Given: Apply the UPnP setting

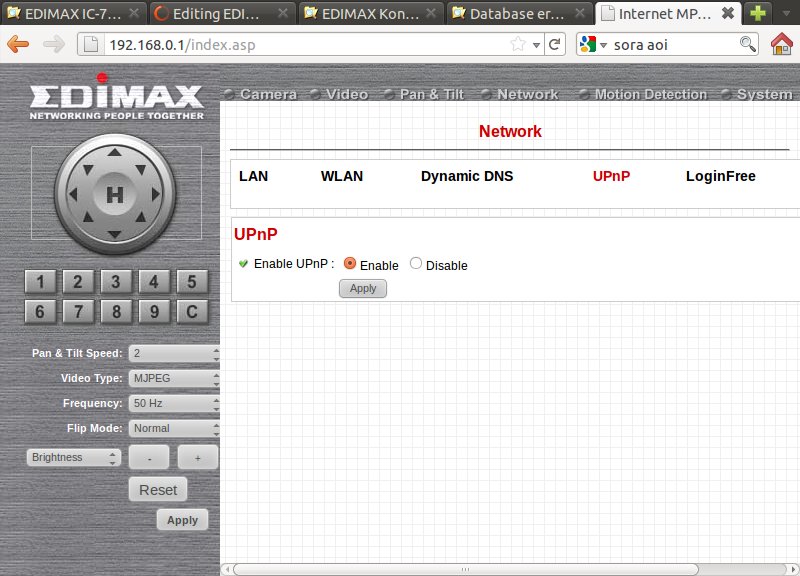Looking at the screenshot, I should point(363,288).
